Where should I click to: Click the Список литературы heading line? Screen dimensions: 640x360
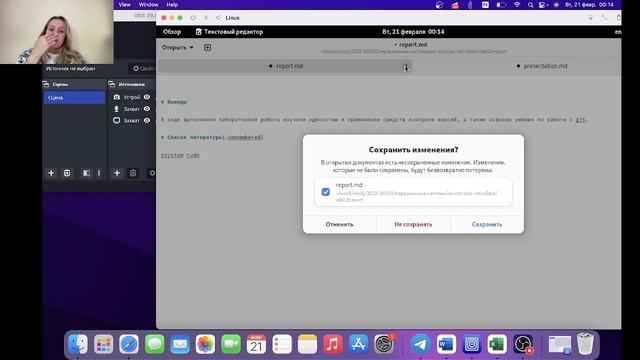[212, 137]
